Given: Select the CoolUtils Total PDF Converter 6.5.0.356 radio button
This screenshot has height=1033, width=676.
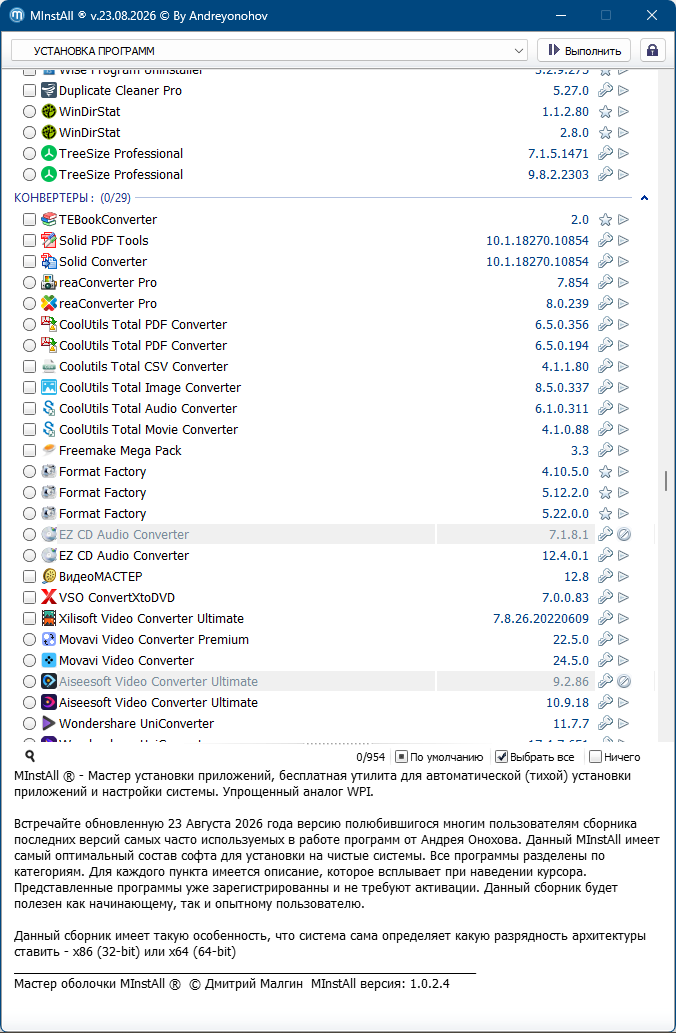Looking at the screenshot, I should click(29, 325).
